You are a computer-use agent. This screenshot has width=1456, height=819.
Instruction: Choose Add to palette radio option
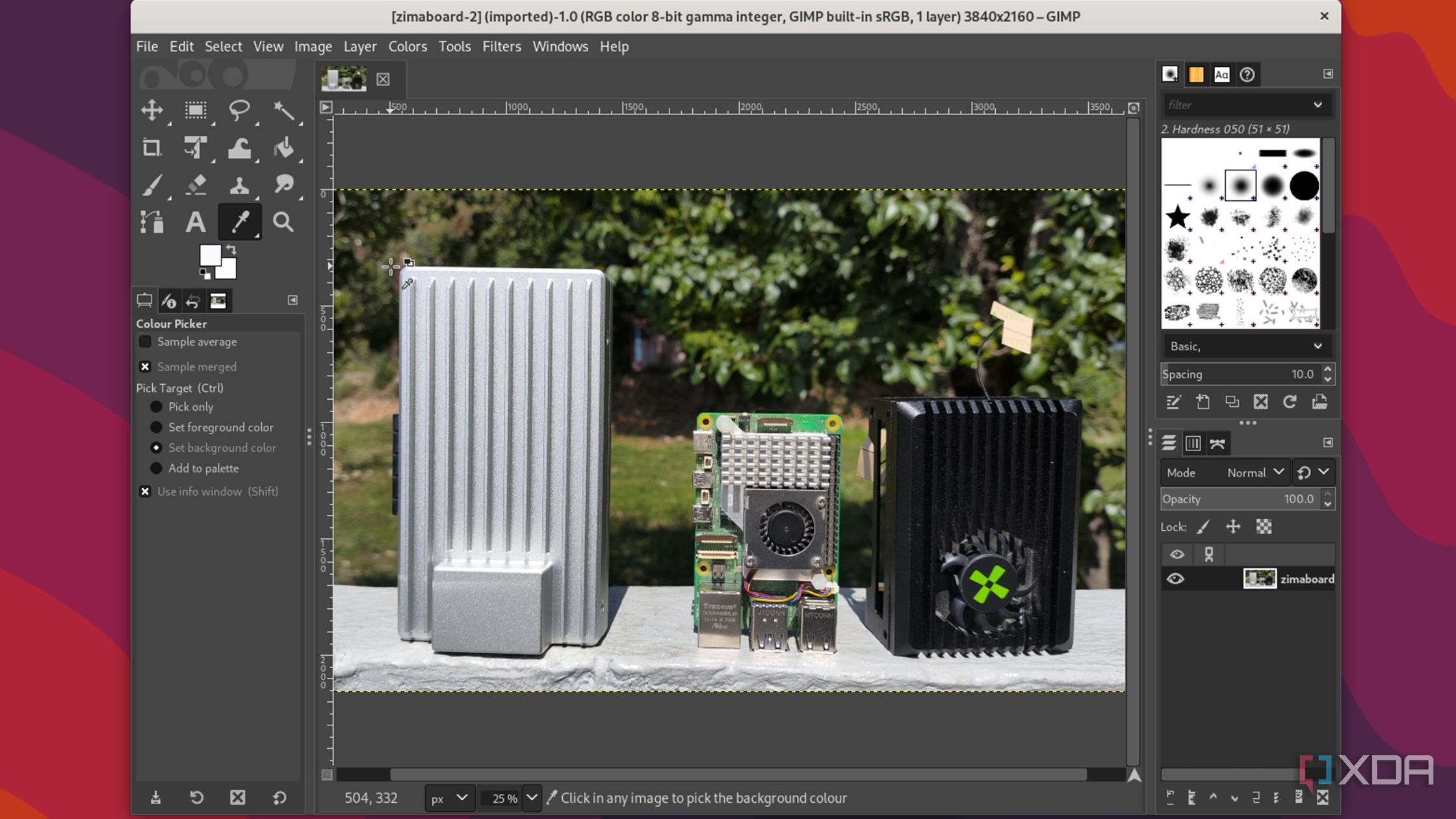point(156,468)
